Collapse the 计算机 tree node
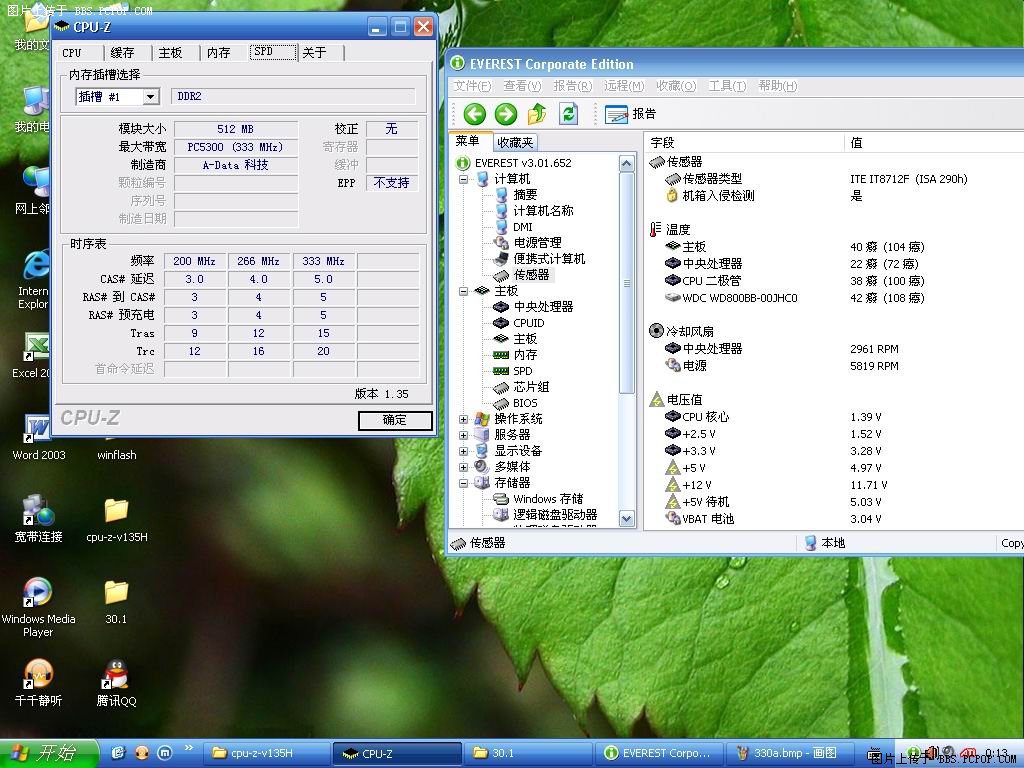 463,179
